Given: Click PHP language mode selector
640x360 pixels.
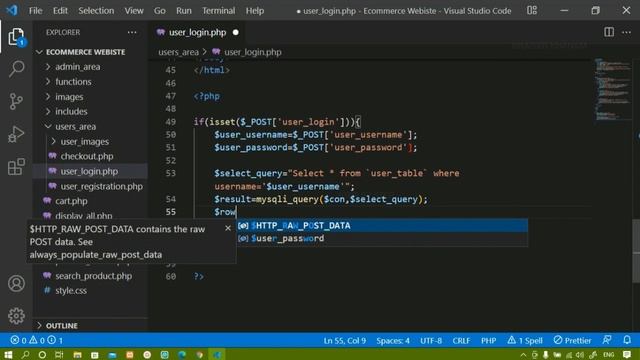Looking at the screenshot, I should coord(488,340).
